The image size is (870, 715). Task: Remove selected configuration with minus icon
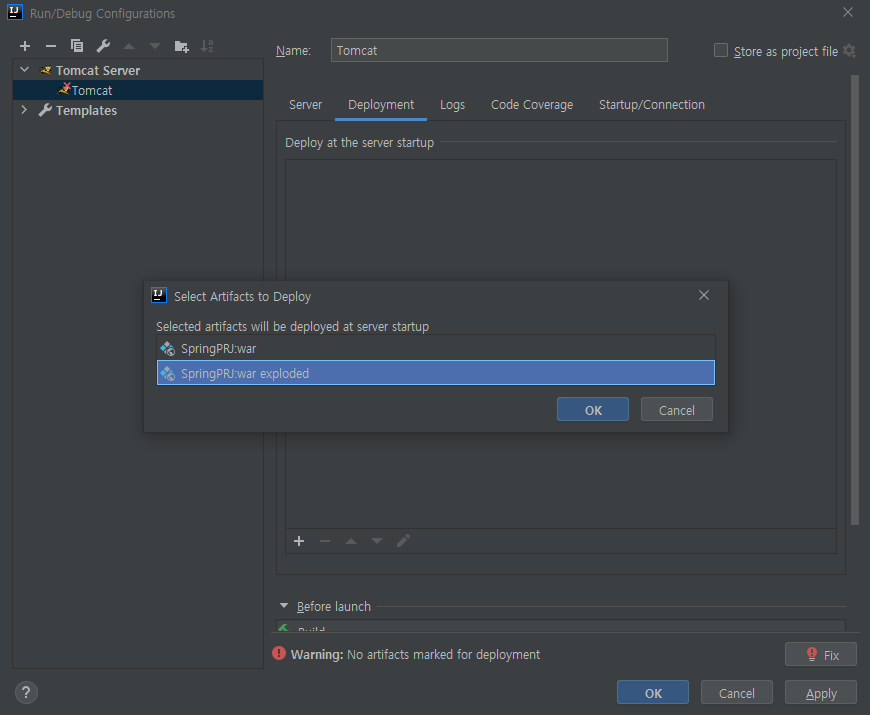[x=50, y=46]
